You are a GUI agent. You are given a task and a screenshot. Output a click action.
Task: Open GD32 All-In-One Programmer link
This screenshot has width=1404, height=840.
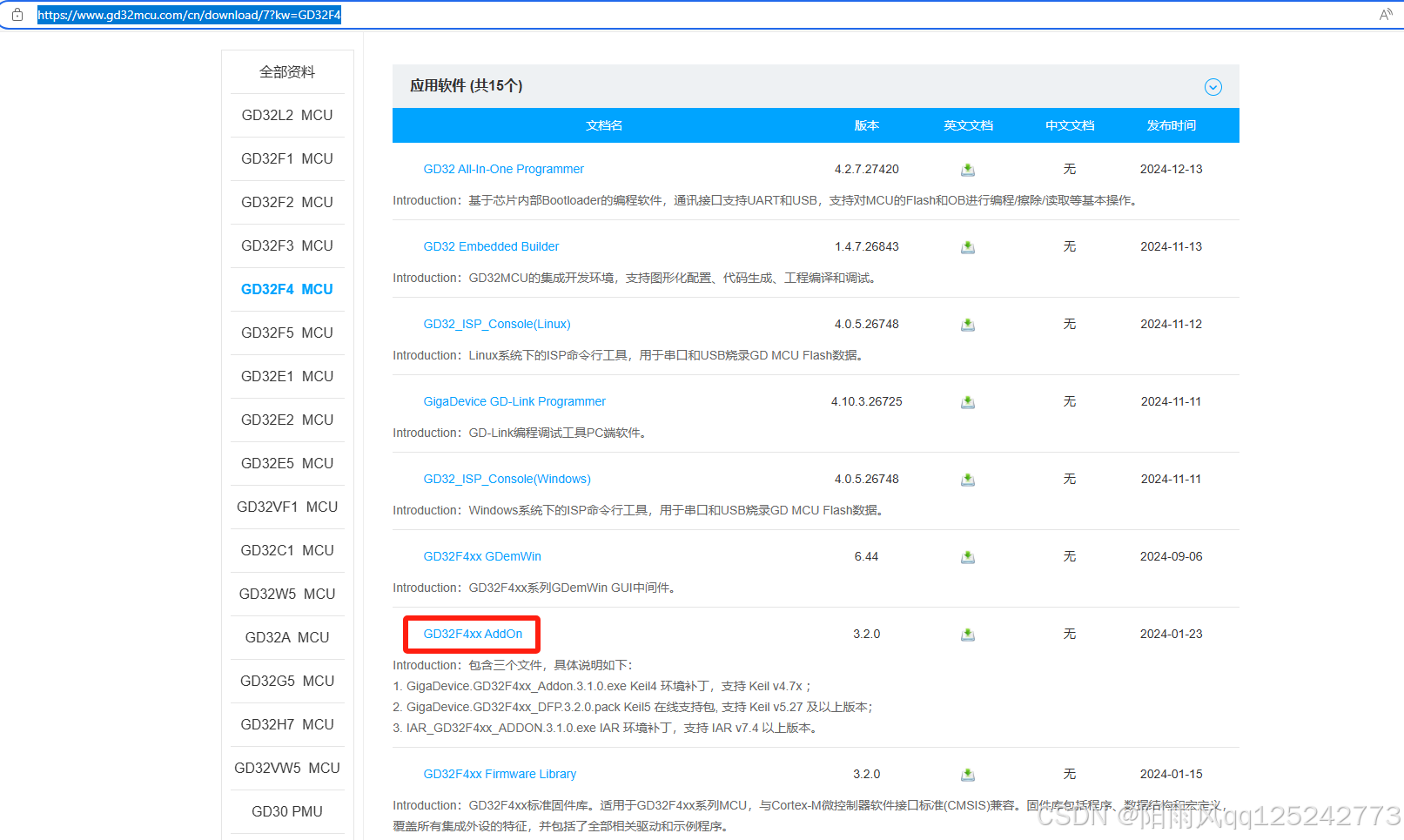(x=503, y=169)
